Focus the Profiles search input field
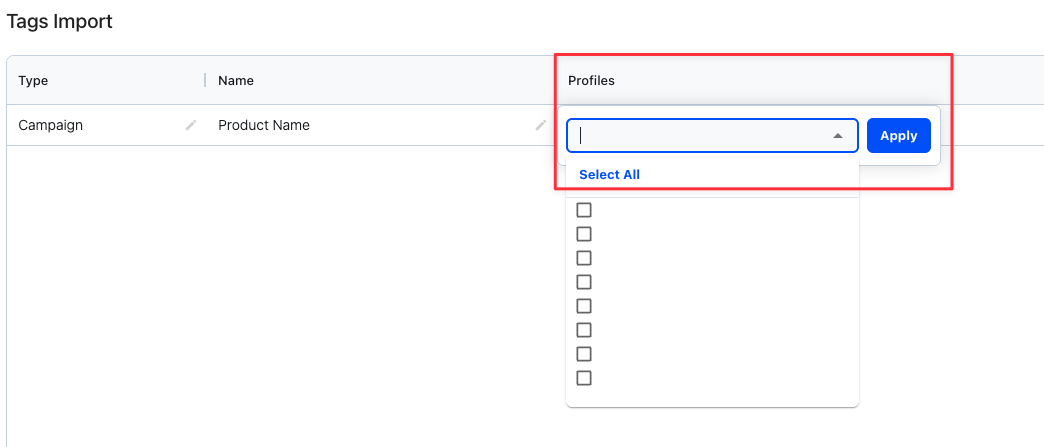Viewport: 1044px width, 447px height. (x=699, y=136)
